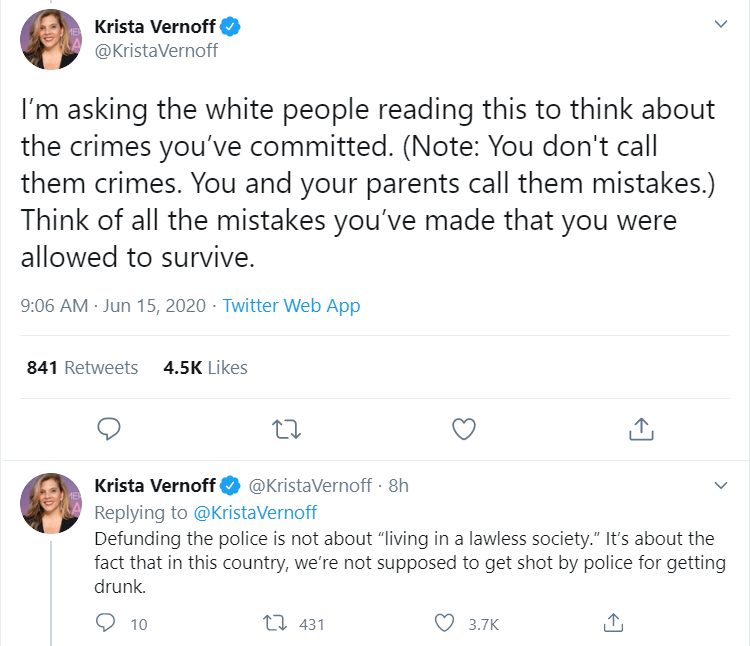View the 841 Retweets list

pyautogui.click(x=82, y=368)
